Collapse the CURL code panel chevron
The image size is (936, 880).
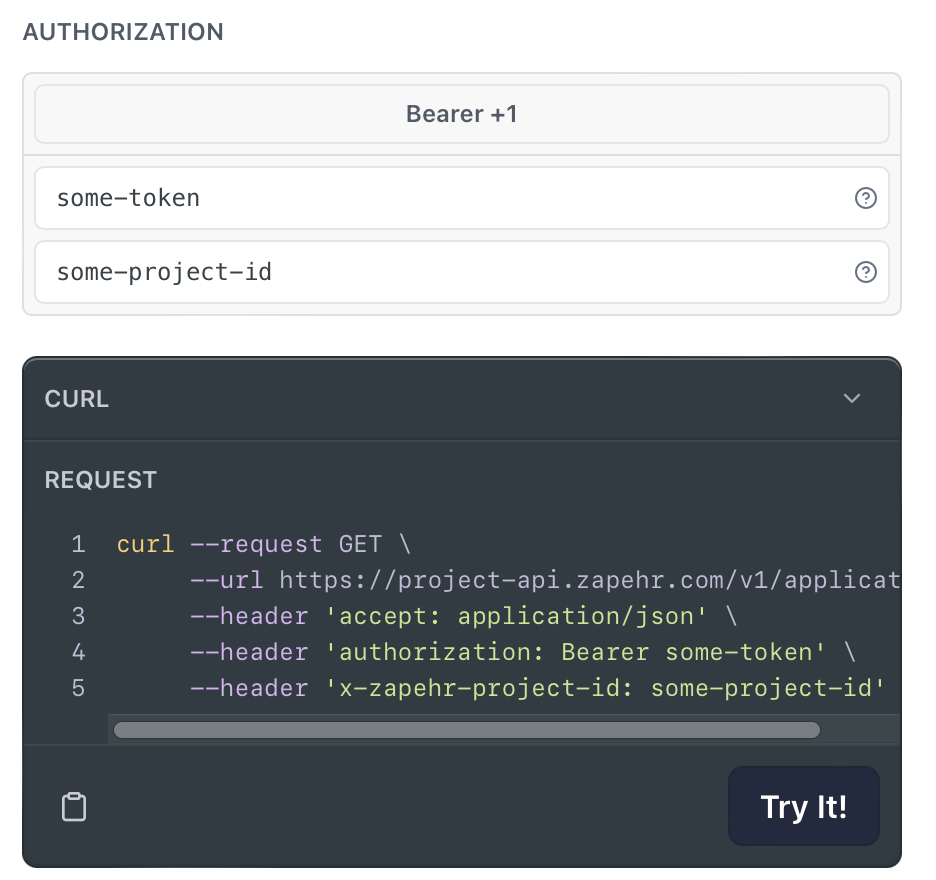click(x=851, y=398)
